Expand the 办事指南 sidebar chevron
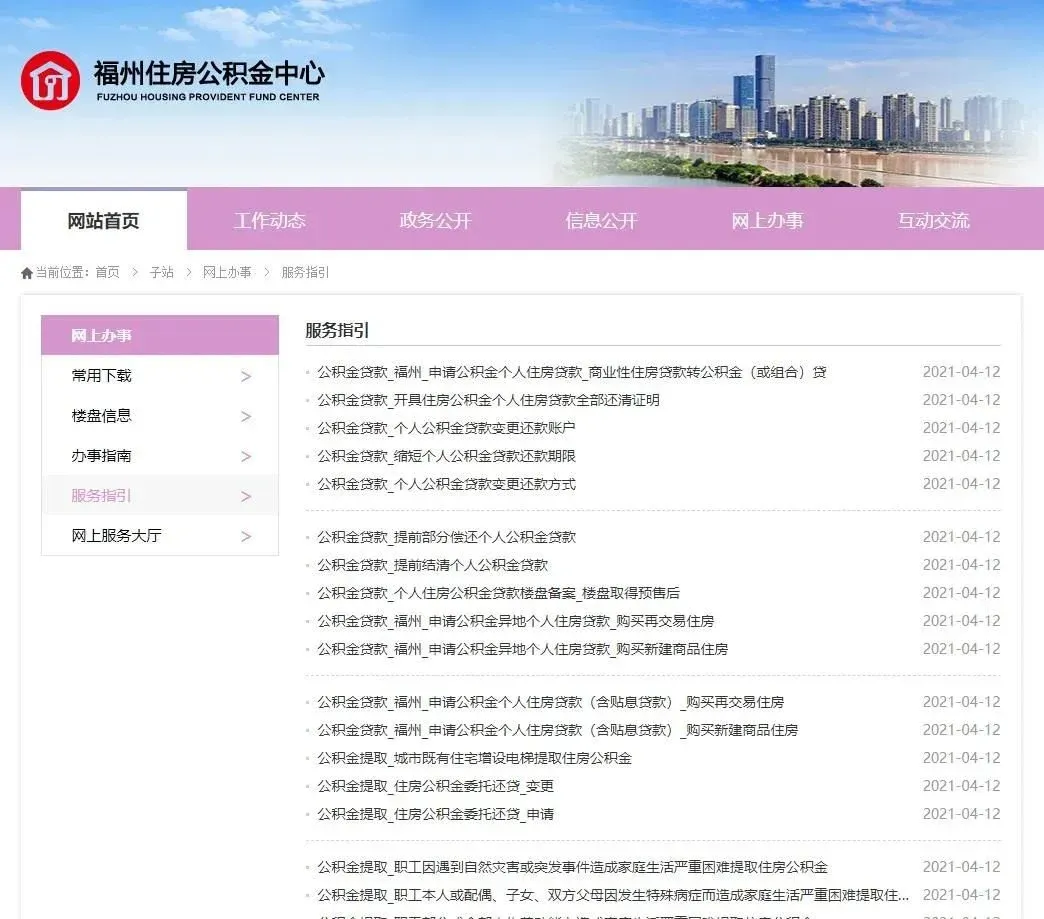The width and height of the screenshot is (1044, 919). click(x=245, y=456)
